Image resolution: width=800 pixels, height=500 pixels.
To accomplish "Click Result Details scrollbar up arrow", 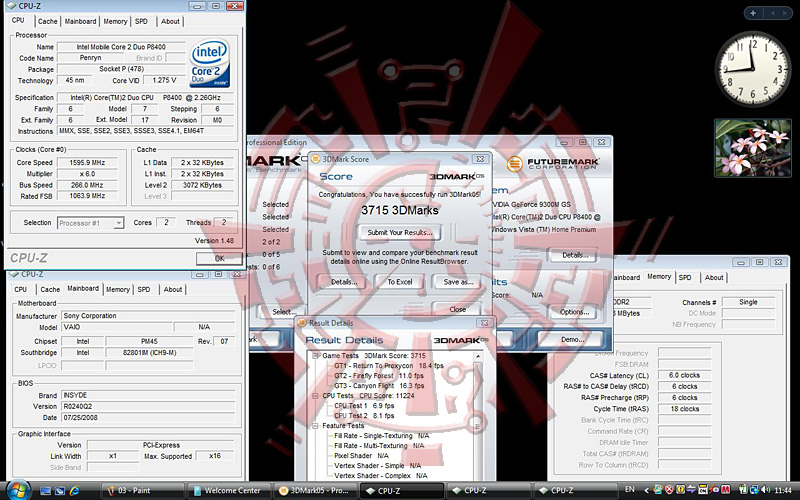I will tap(478, 357).
